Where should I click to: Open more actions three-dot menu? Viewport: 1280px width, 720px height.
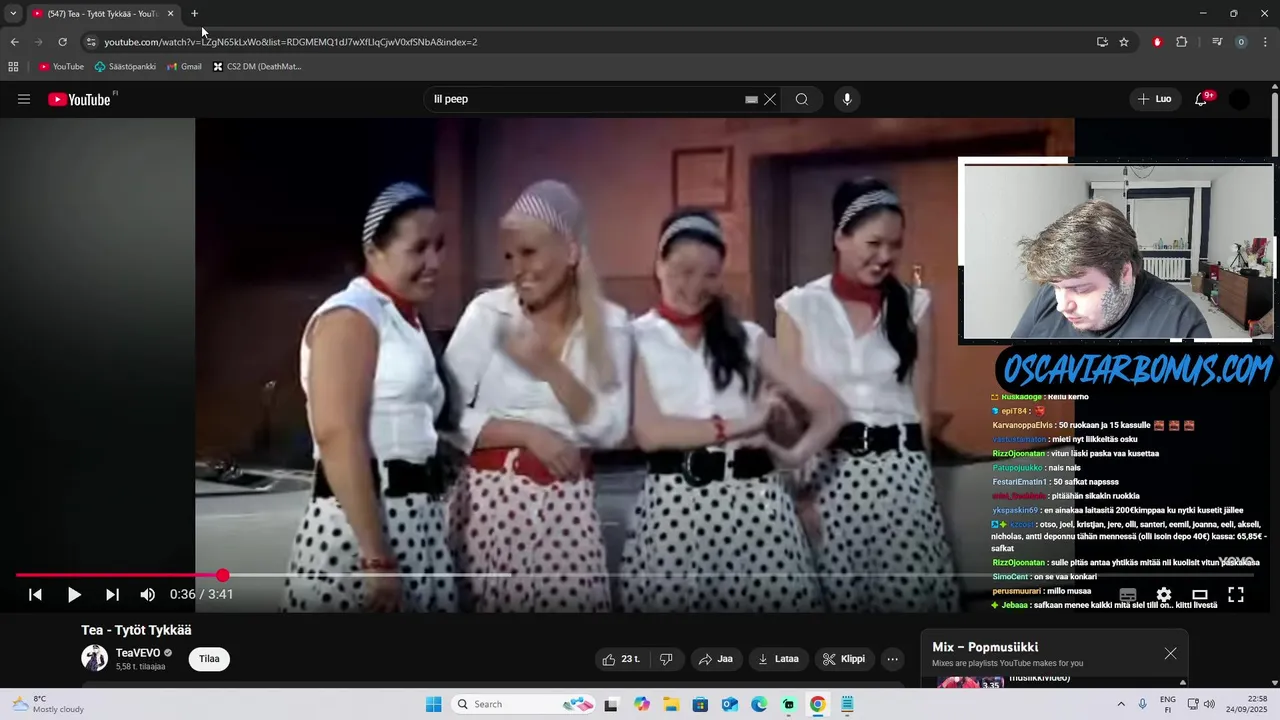893,659
